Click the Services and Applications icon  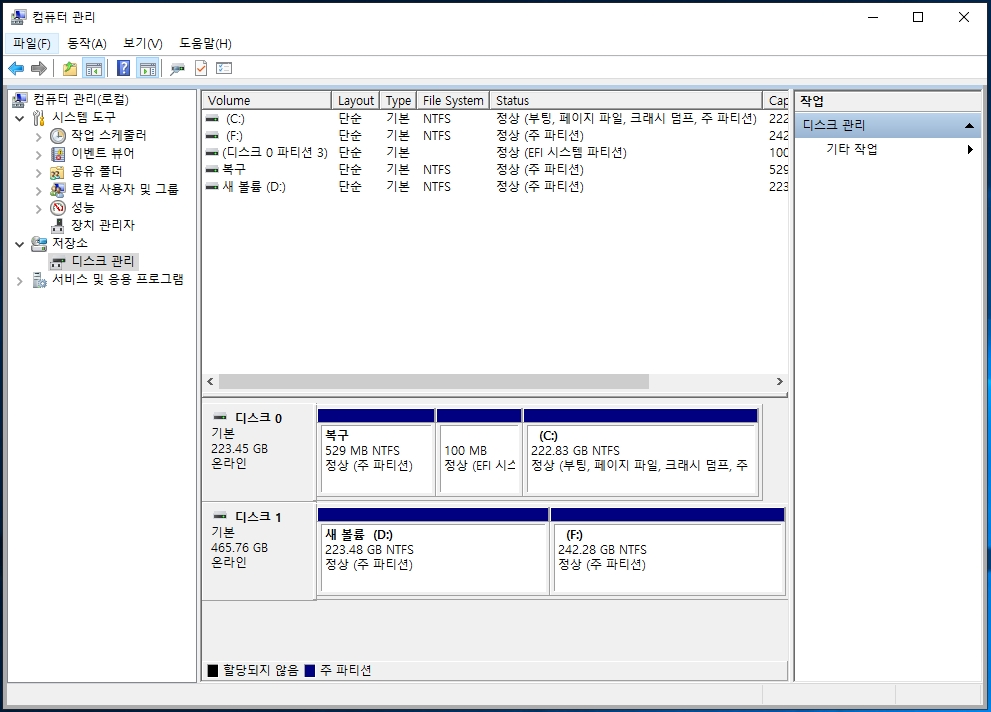click(39, 279)
